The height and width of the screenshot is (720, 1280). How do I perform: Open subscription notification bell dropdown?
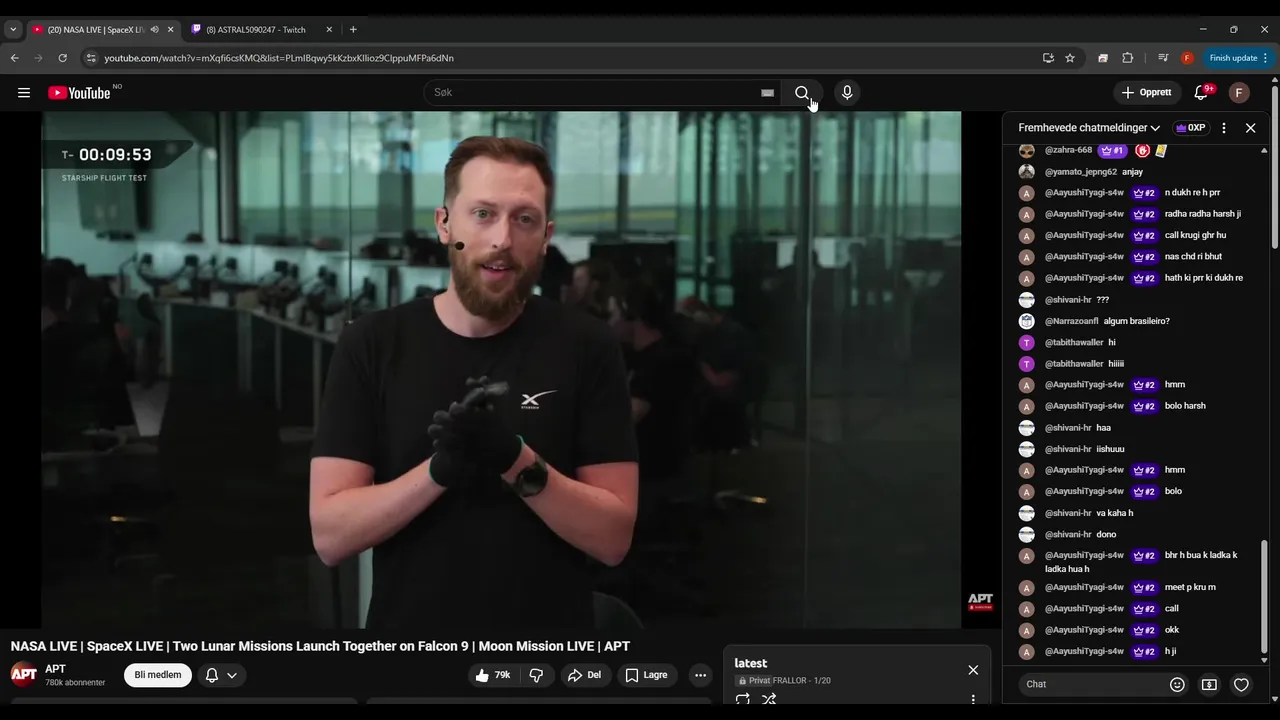[221, 675]
